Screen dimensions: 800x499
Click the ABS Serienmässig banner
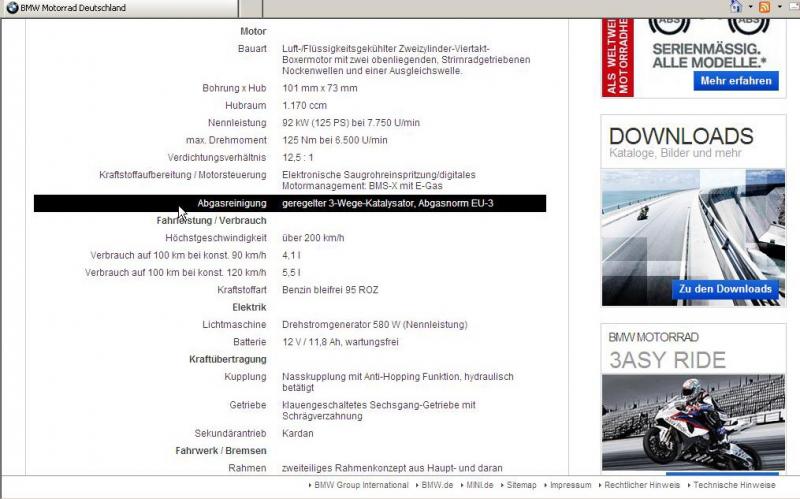point(693,57)
